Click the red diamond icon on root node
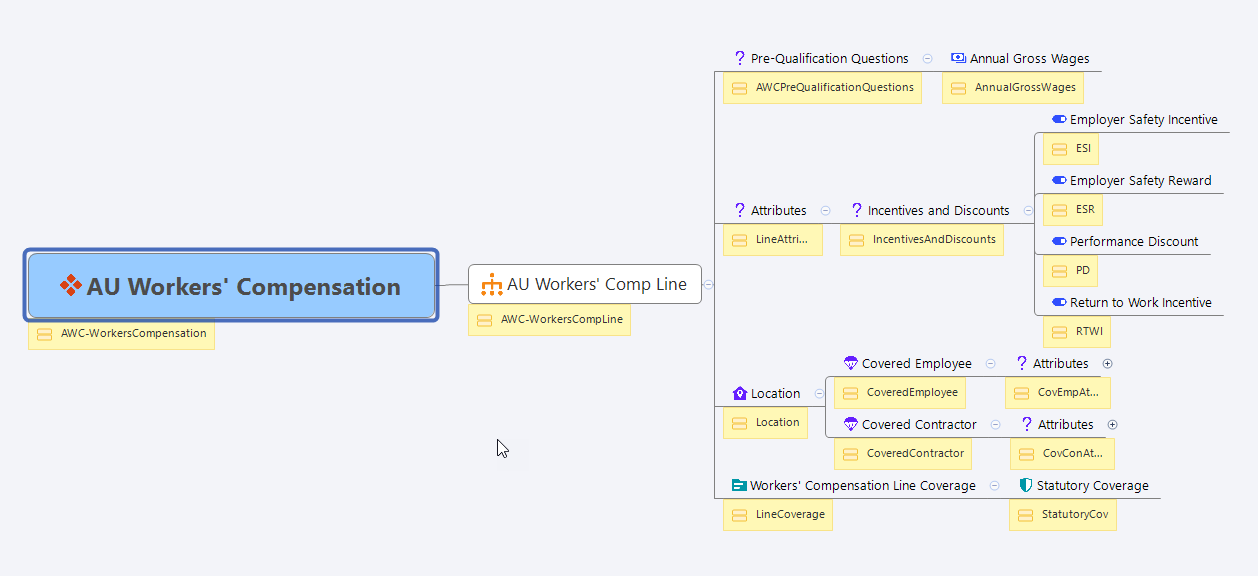Screen dimensions: 1258x576 70,287
